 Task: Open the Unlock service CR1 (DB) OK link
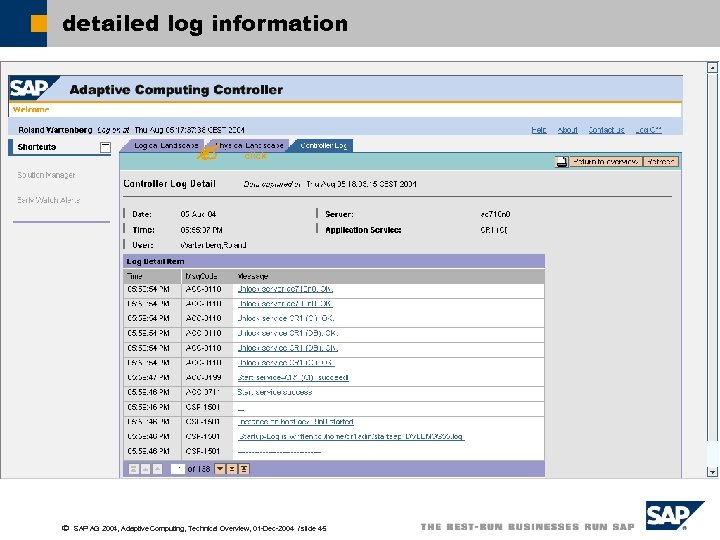tap(288, 348)
